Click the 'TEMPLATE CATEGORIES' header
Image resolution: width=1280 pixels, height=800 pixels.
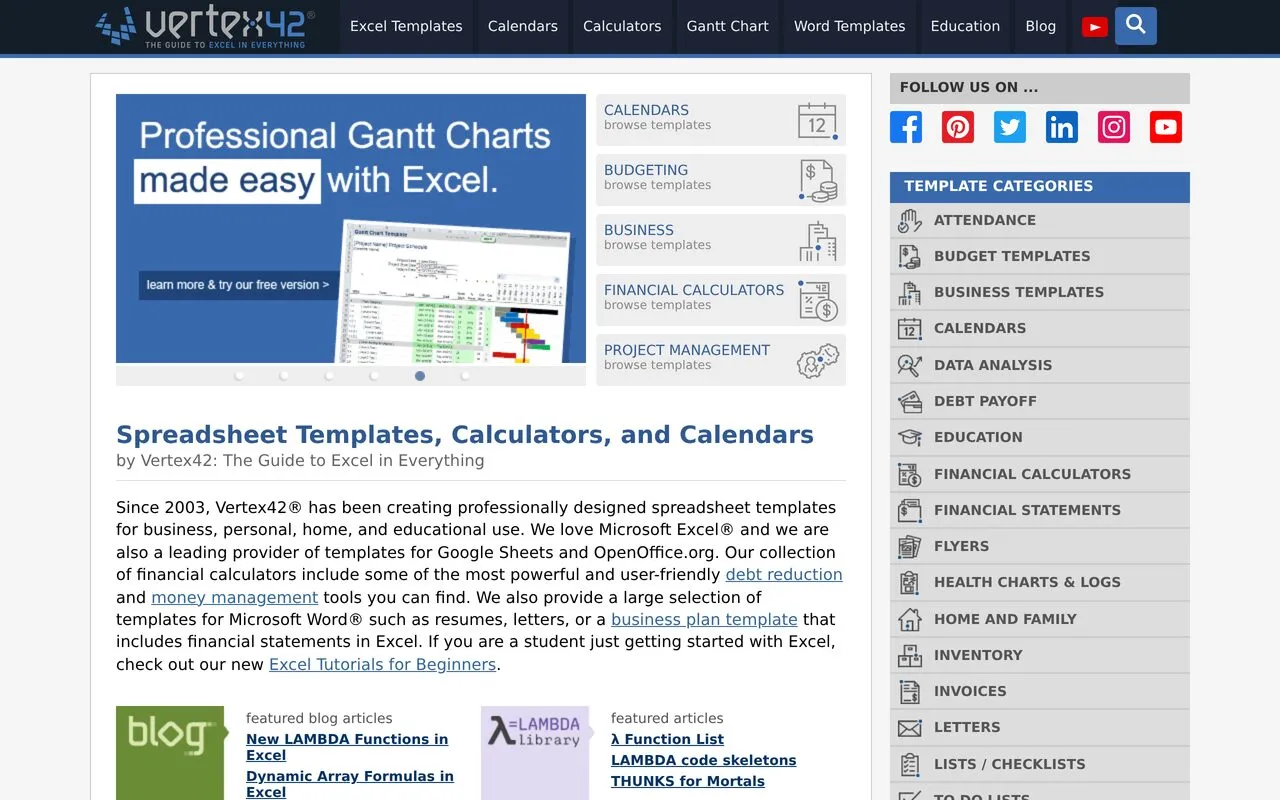pyautogui.click(x=1040, y=187)
